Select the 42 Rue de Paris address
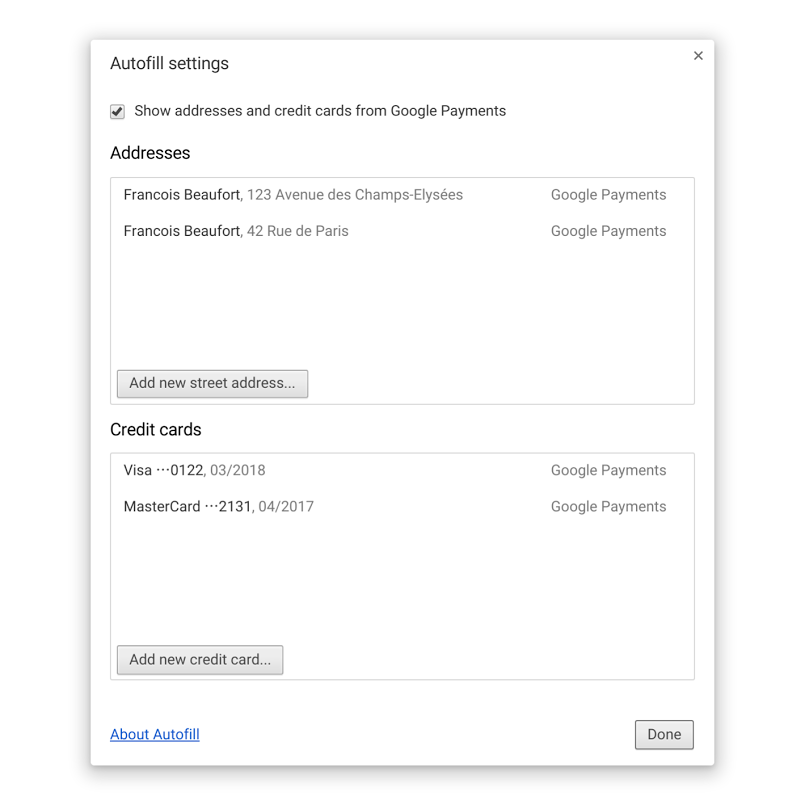Screen dimensions: 805x805 point(402,231)
